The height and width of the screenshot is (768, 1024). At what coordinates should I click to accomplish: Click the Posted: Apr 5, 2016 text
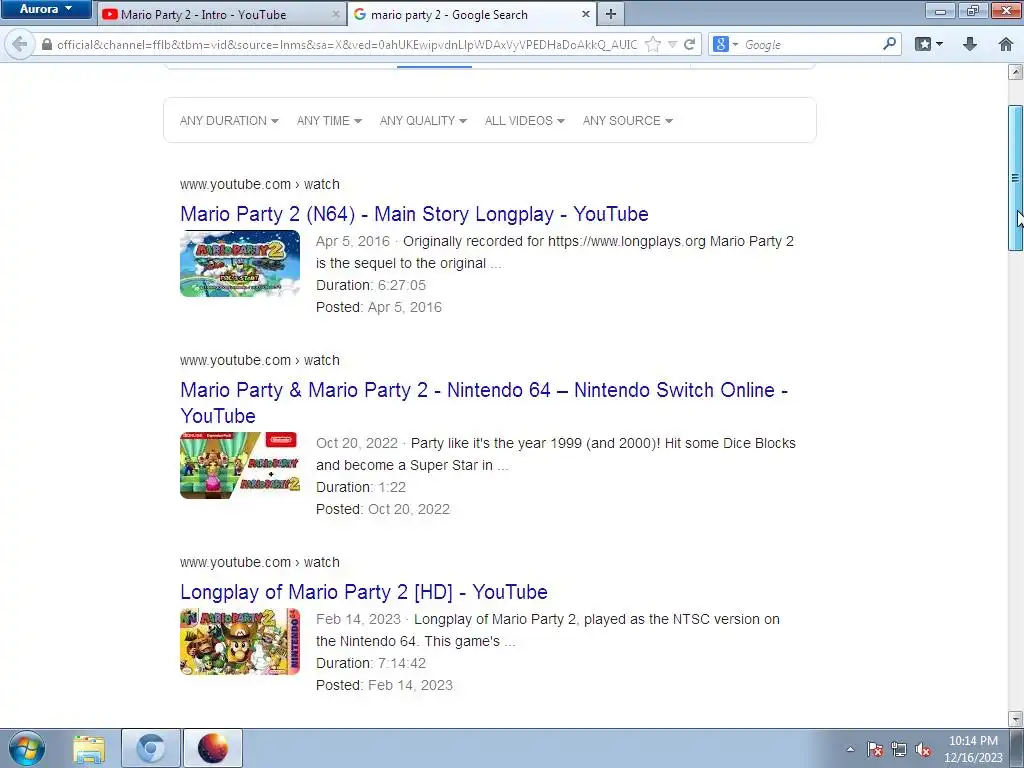pos(379,308)
